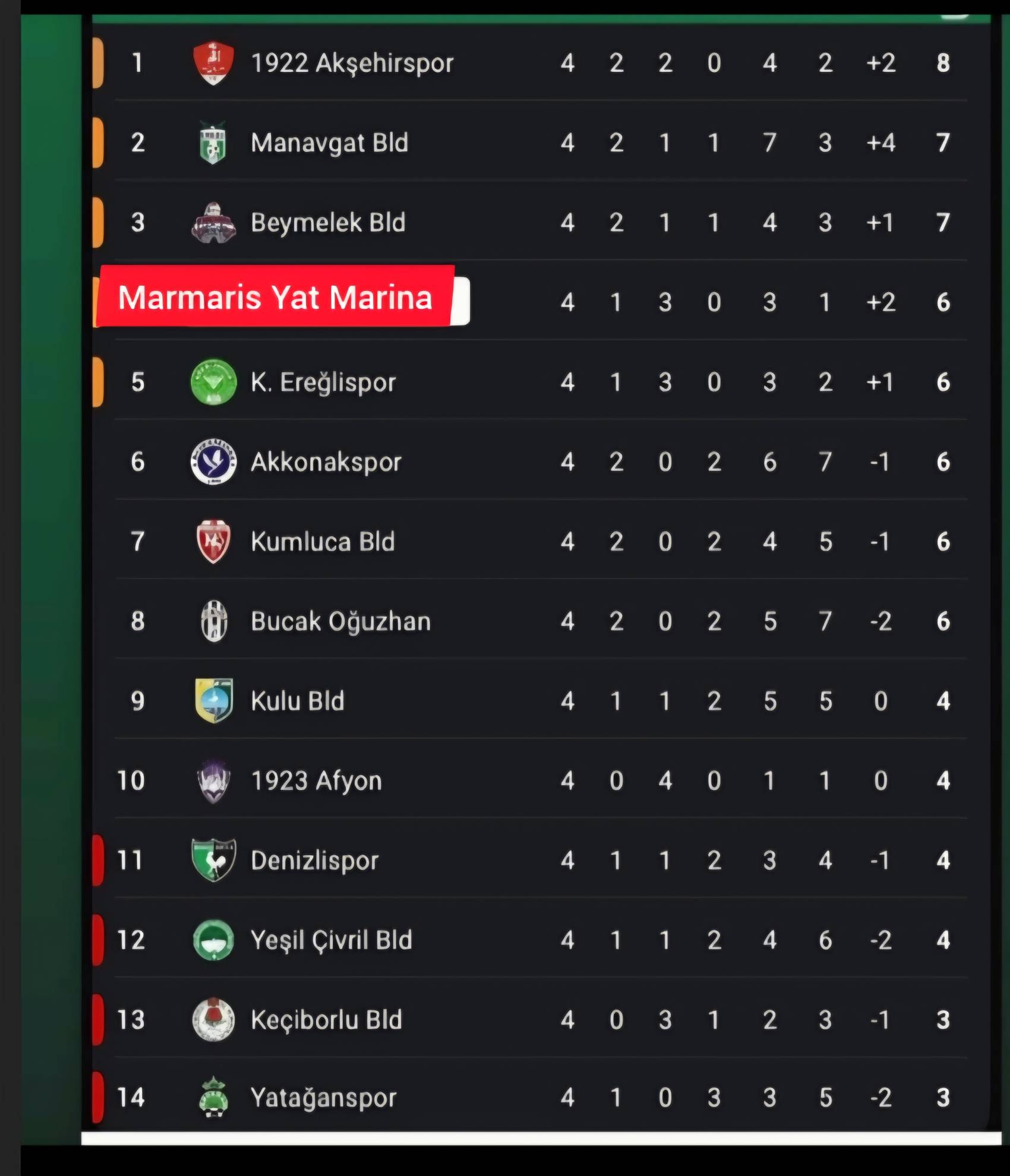
Task: Click the K. Ereğlispor green crest
Action: (213, 382)
